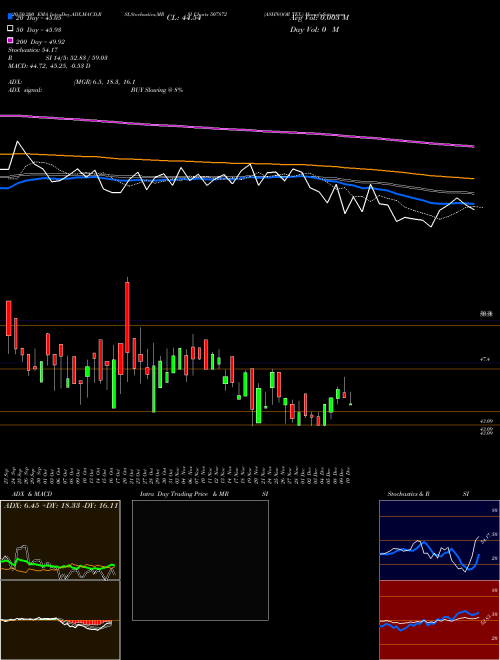
Task: Click the 'BUY Slowing @ 8%' signal text
Action: pos(157,90)
